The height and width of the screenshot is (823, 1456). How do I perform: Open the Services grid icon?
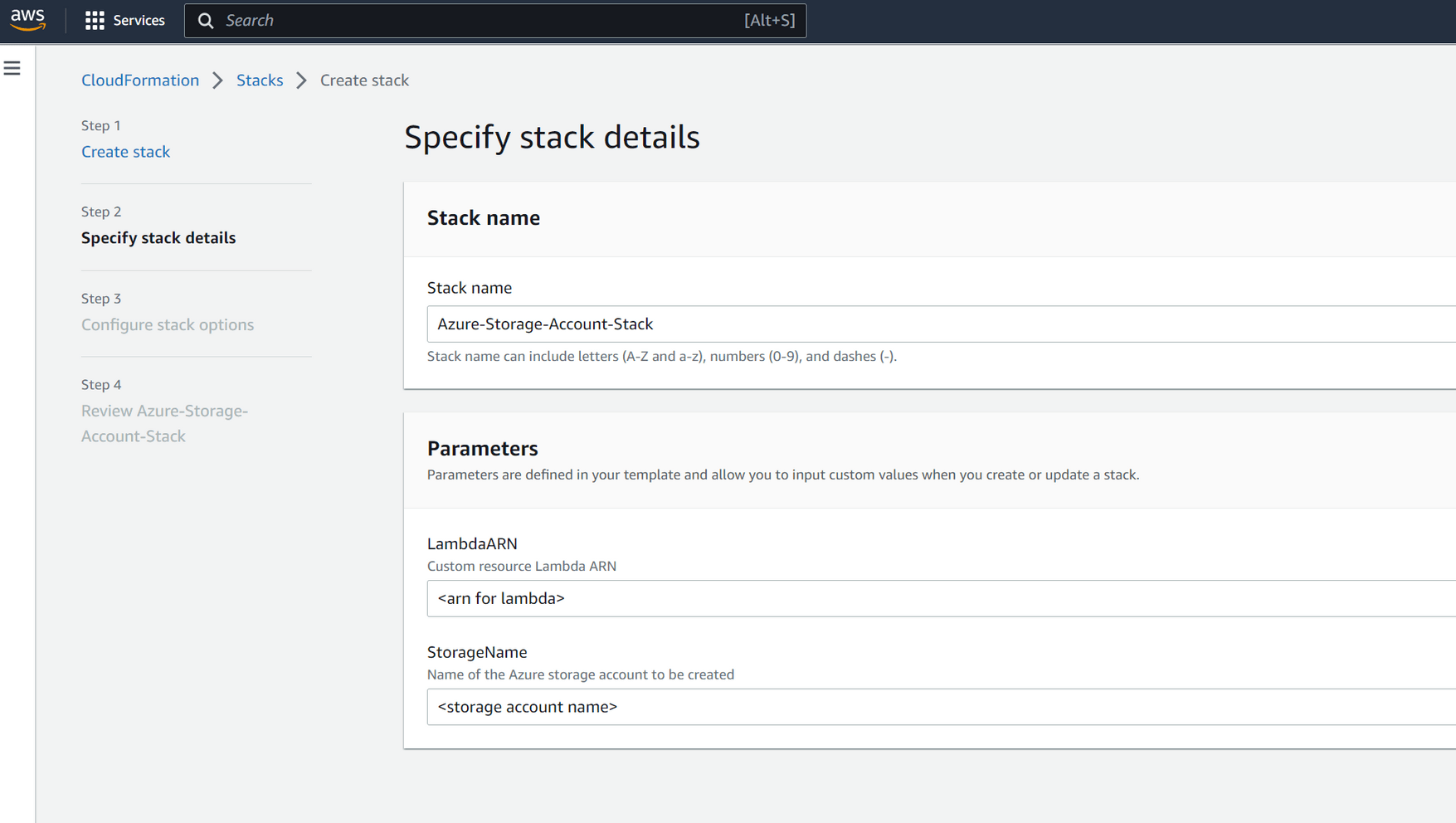95,20
